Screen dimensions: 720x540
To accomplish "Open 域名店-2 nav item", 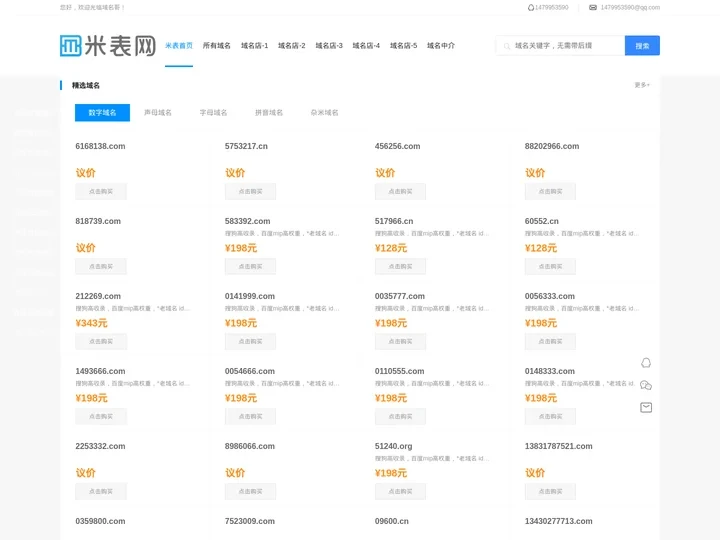I will coord(292,45).
